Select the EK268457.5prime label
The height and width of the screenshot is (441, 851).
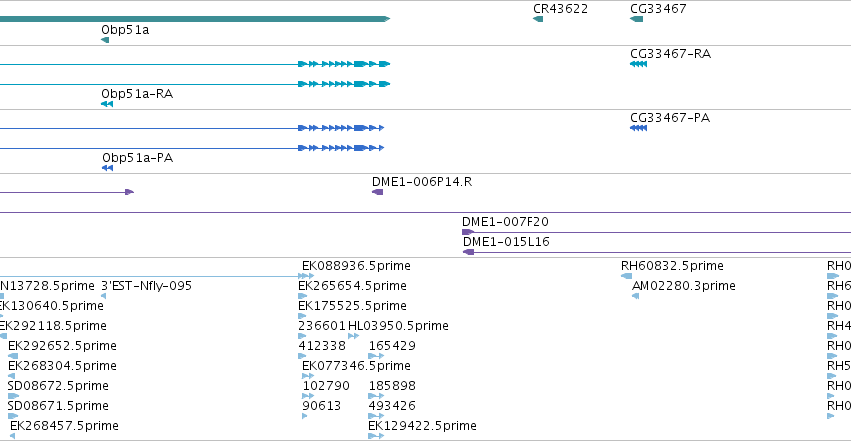[x=64, y=426]
